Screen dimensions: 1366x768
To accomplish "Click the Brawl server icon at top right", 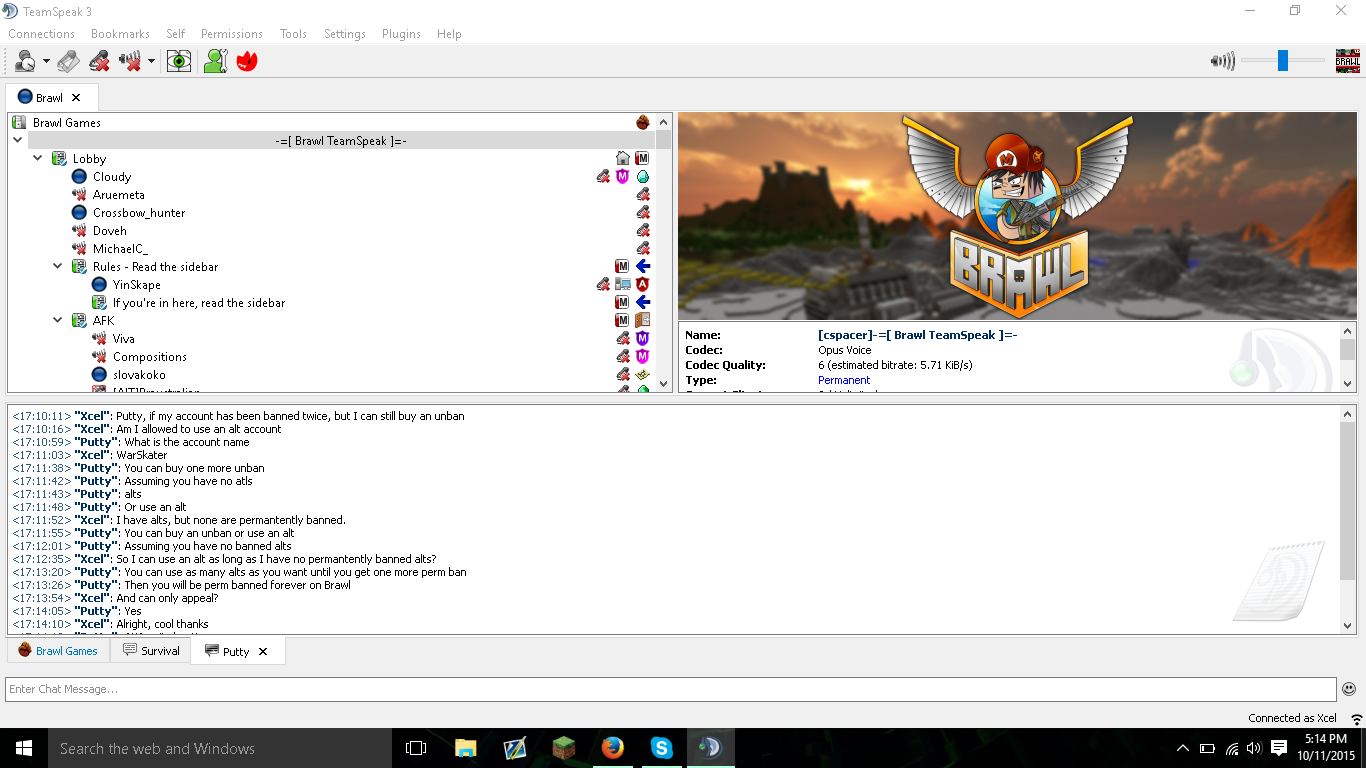I will click(x=1348, y=61).
